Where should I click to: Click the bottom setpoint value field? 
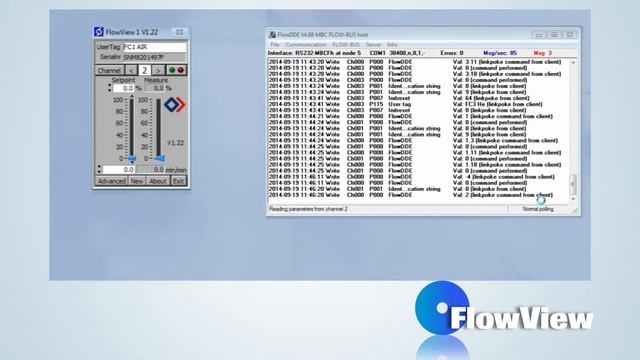pos(118,169)
